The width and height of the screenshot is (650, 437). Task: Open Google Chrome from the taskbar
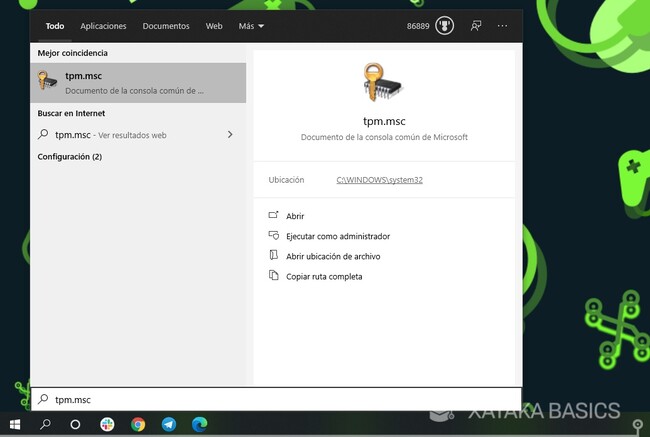(137, 424)
